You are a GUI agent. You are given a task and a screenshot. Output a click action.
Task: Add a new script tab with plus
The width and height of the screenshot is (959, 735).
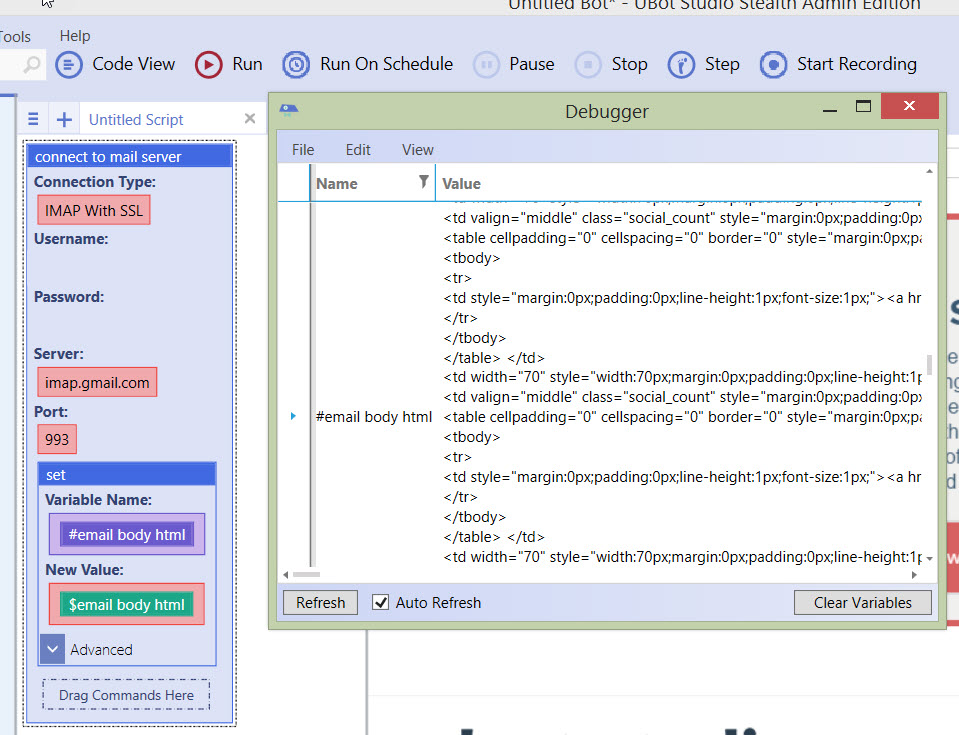pos(64,119)
